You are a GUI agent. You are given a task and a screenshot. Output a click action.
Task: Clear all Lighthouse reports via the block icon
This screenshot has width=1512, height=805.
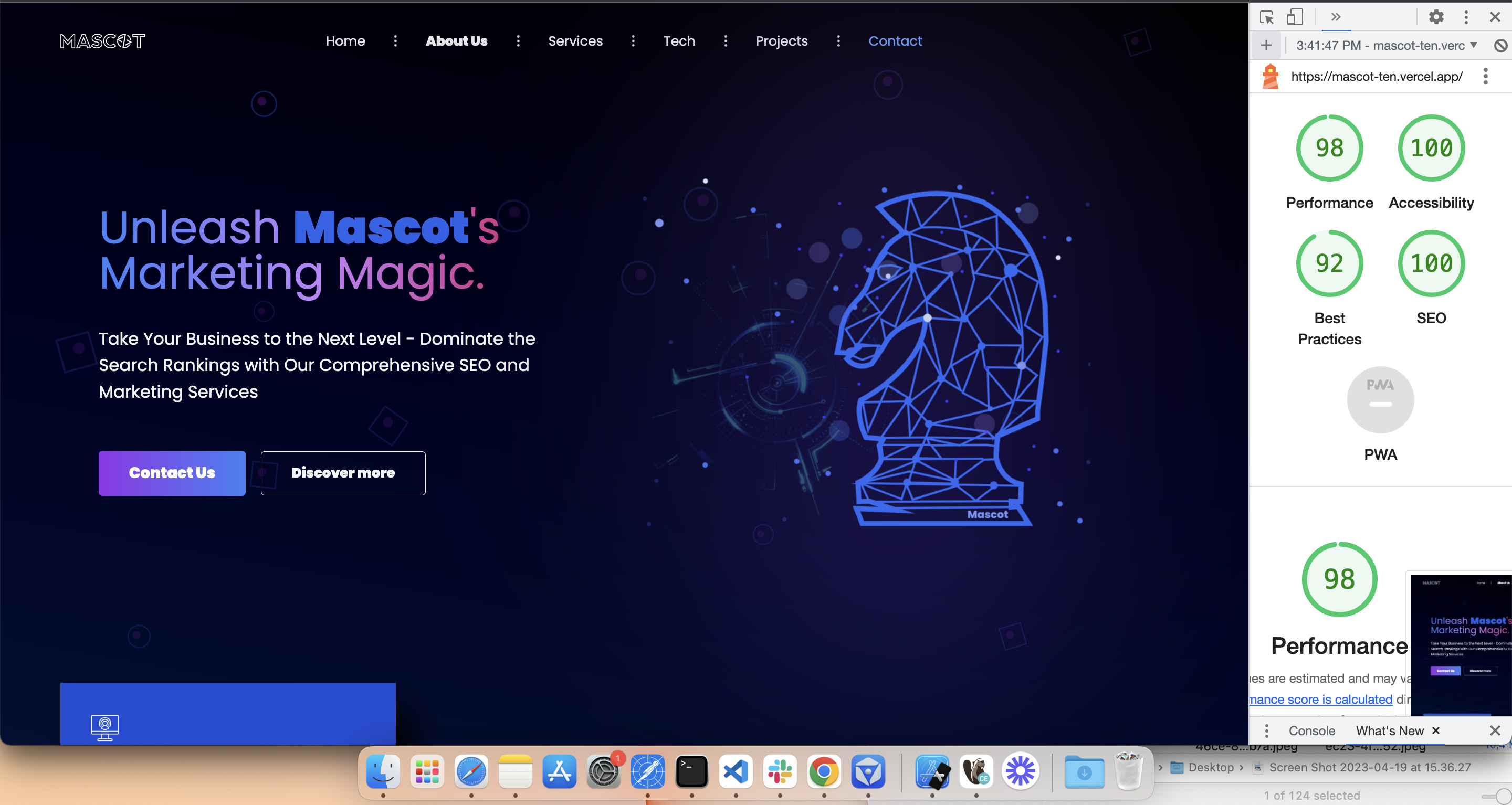(x=1501, y=45)
